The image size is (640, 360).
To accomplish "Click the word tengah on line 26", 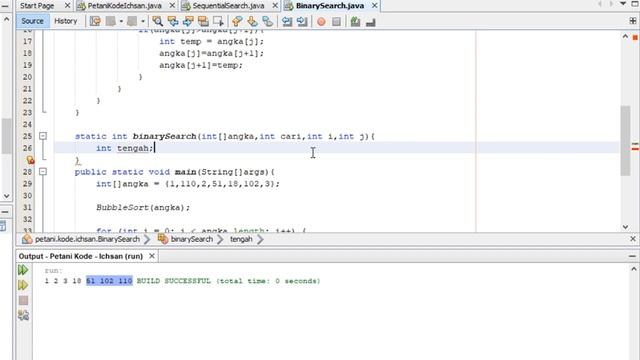I will pyautogui.click(x=133, y=148).
